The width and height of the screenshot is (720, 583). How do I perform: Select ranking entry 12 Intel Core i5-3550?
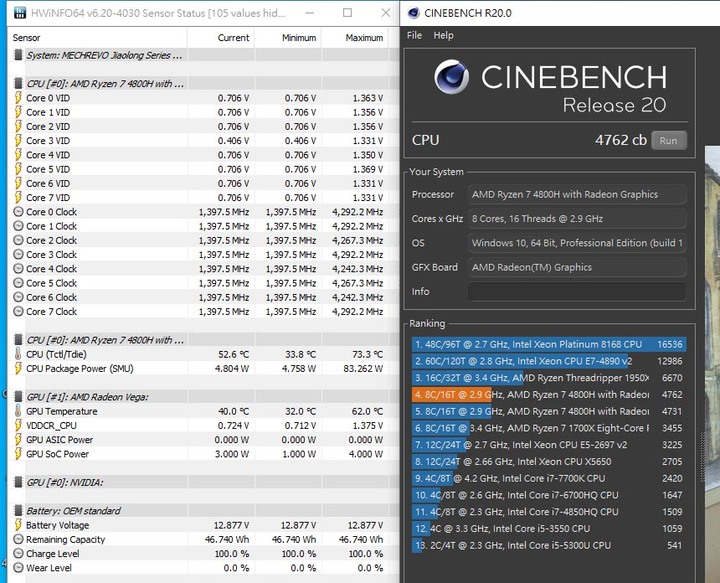[x=549, y=528]
